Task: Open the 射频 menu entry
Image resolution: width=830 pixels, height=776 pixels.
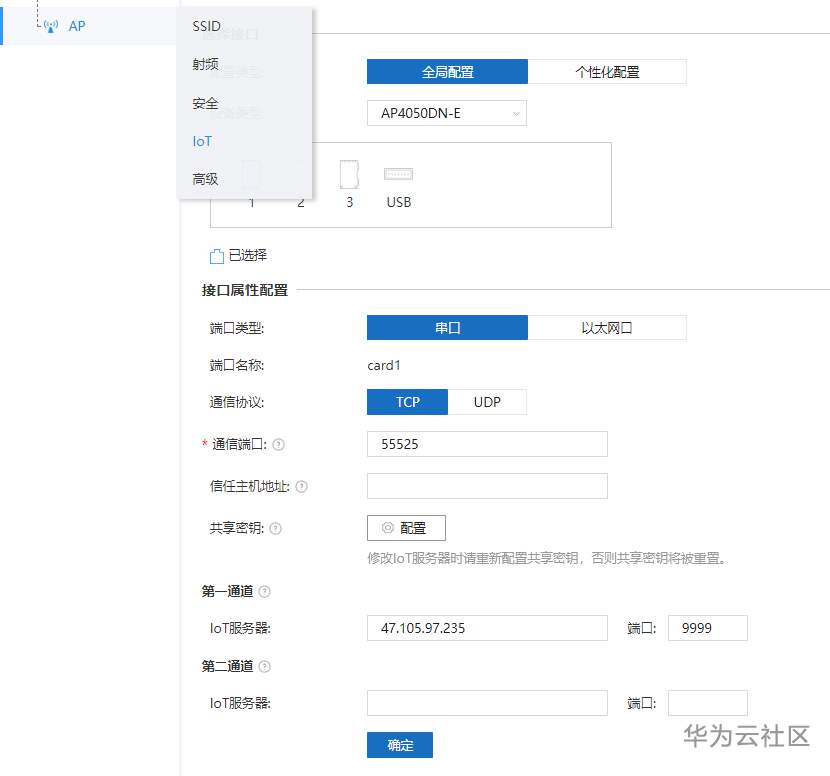Action: [x=205, y=64]
